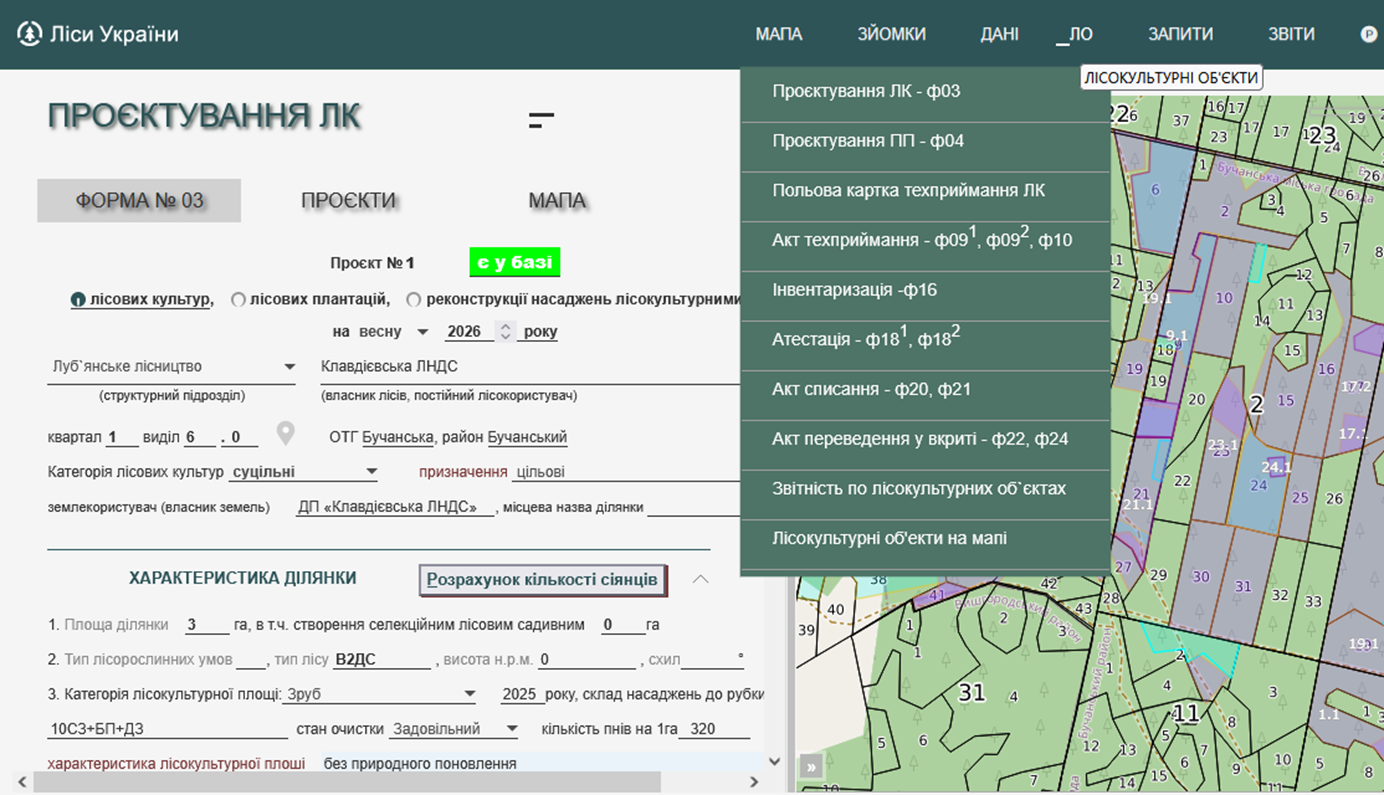Click the Ліси України tree logo icon
Screen dimensions: 1384x795
tap(30, 34)
